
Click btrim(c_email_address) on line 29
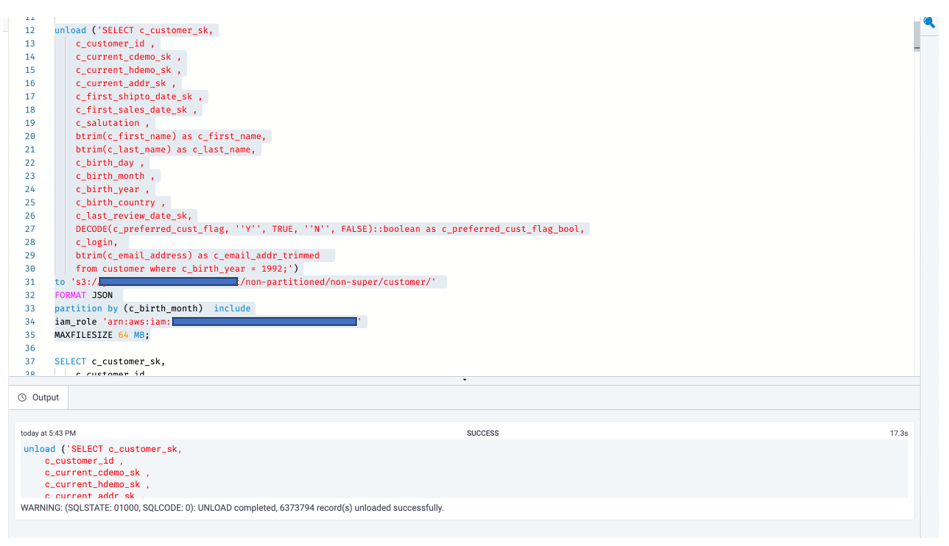[x=134, y=255]
